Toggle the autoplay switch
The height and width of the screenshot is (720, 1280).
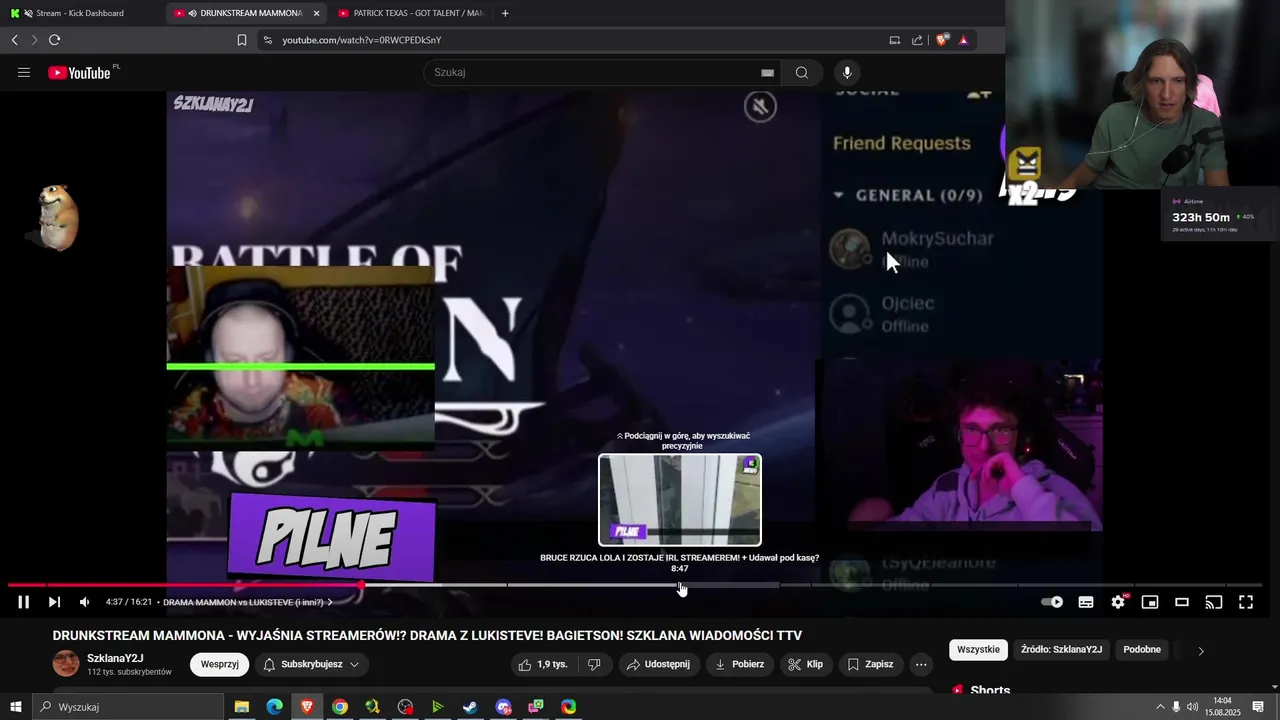[1052, 602]
